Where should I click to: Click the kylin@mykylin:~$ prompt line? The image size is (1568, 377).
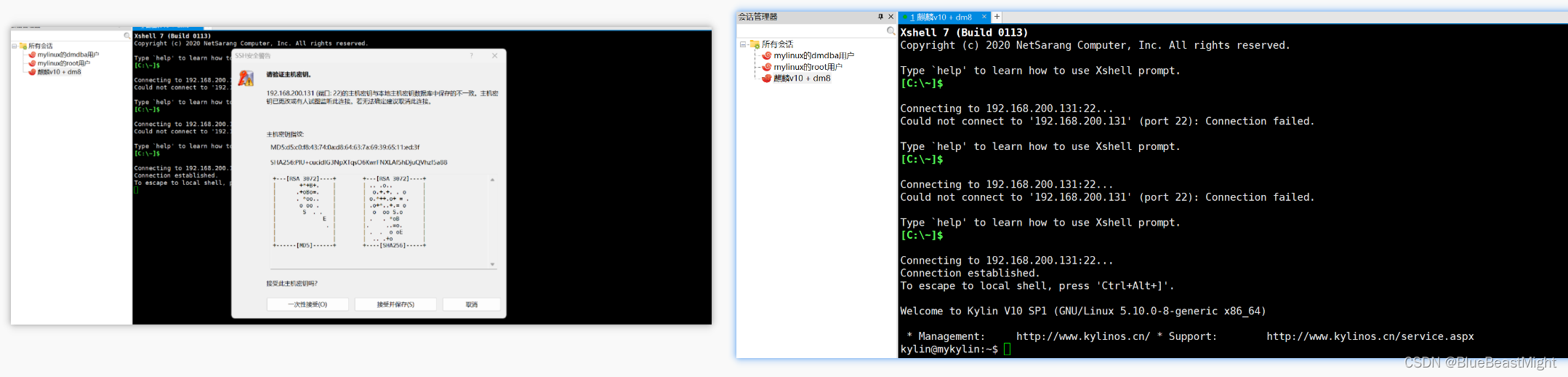point(955,349)
